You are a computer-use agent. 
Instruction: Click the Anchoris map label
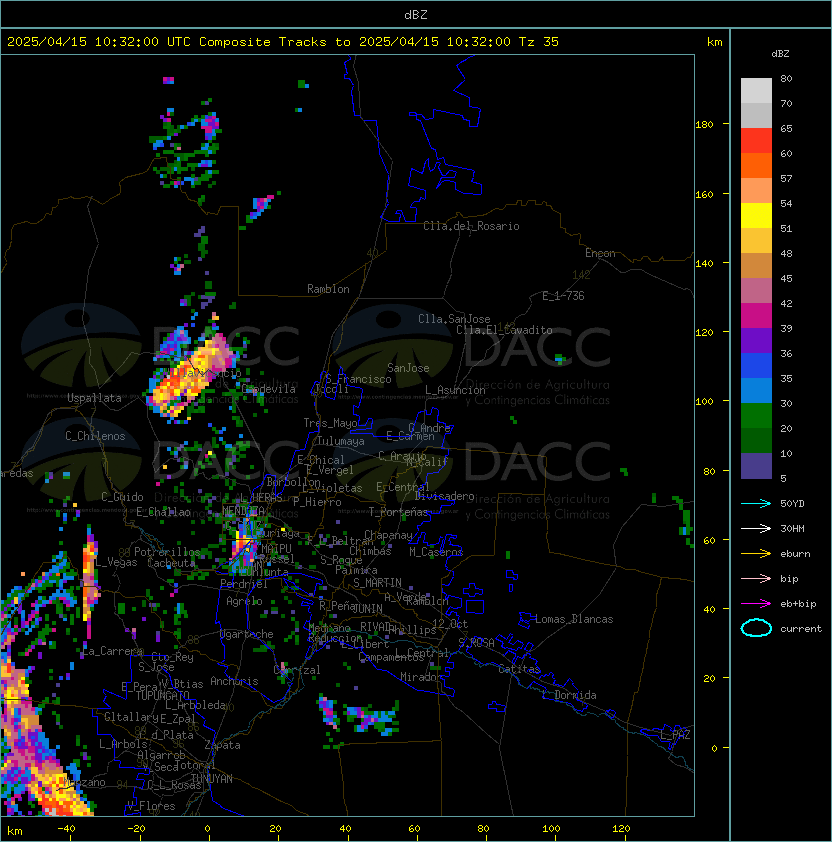pyautogui.click(x=234, y=681)
